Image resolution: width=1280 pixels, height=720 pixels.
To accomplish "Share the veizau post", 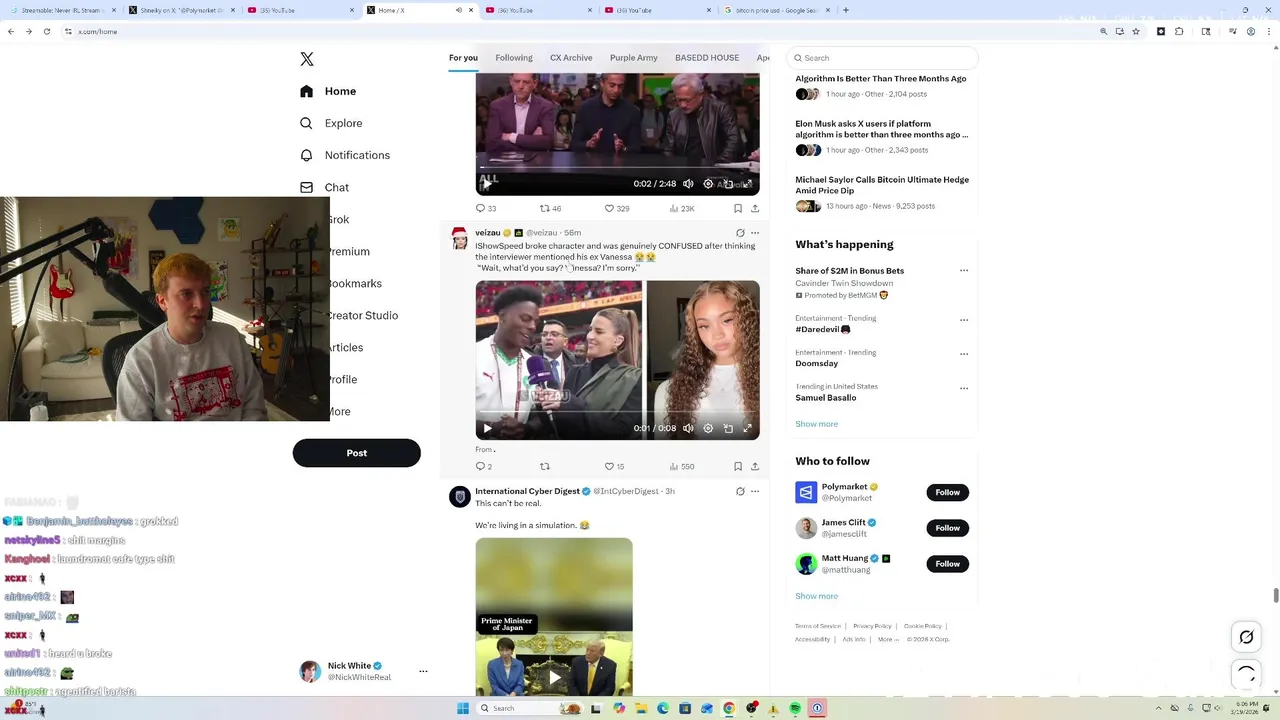I will (755, 466).
